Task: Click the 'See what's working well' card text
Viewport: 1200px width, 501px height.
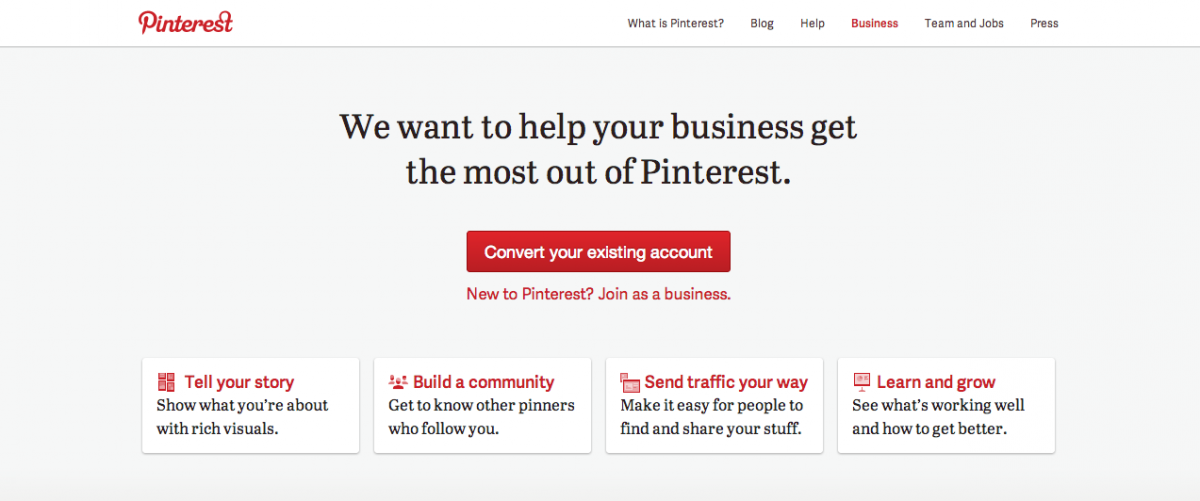Action: coord(938,406)
